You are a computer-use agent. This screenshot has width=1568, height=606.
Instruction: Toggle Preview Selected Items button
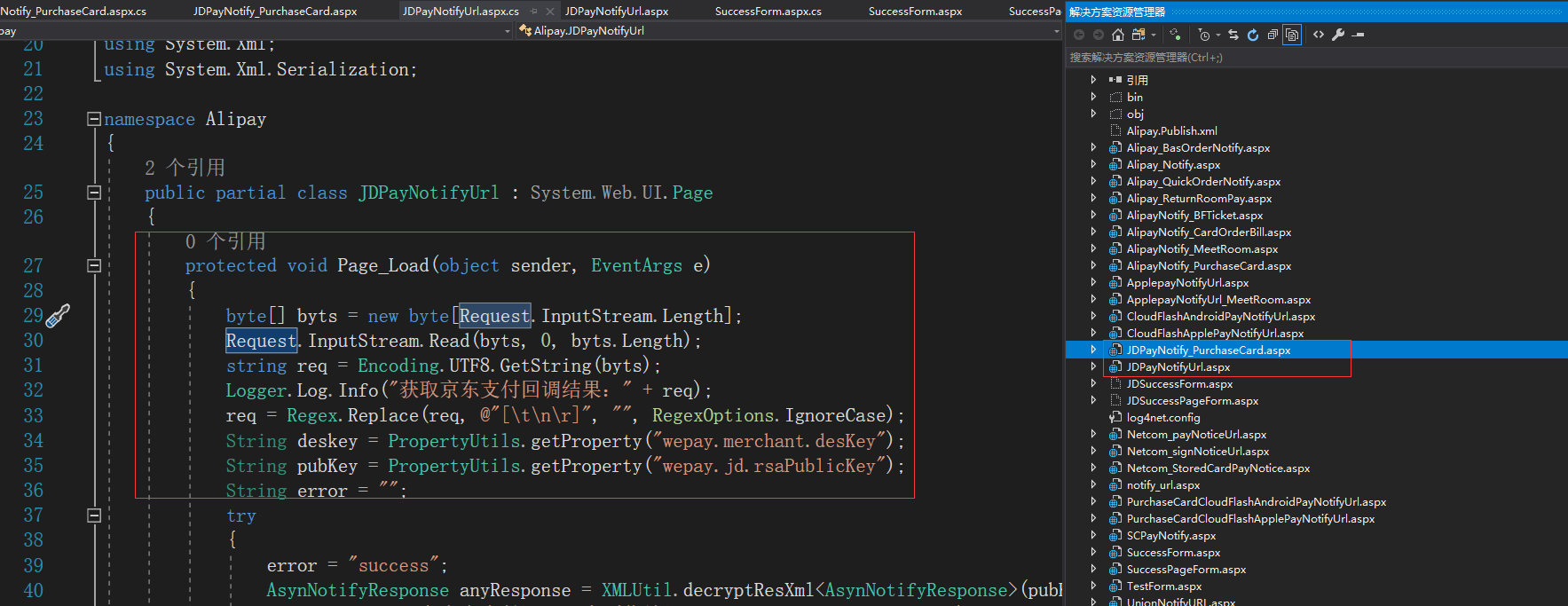pyautogui.click(x=1358, y=35)
